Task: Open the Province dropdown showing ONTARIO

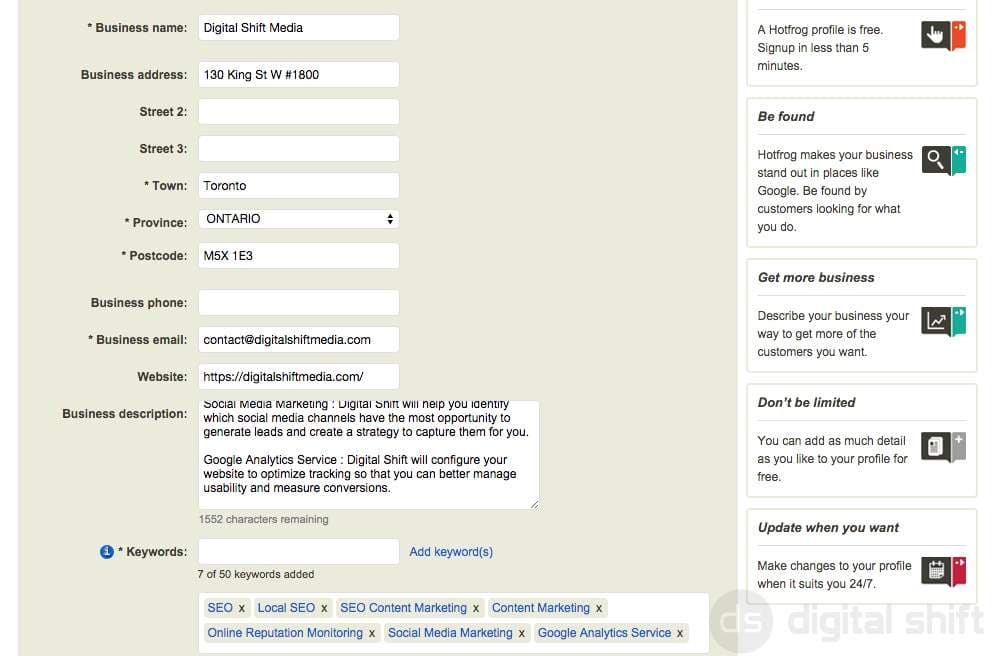Action: 299,219
